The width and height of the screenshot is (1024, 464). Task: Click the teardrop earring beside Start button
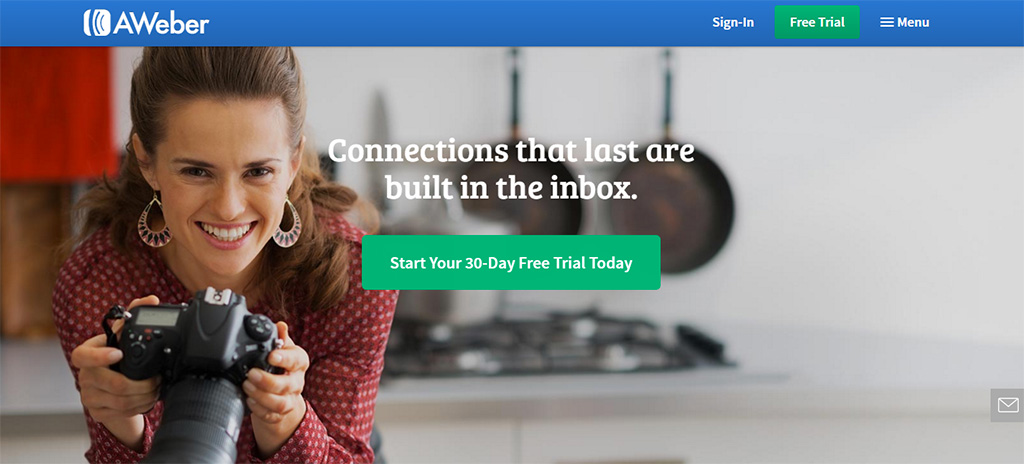[x=287, y=224]
